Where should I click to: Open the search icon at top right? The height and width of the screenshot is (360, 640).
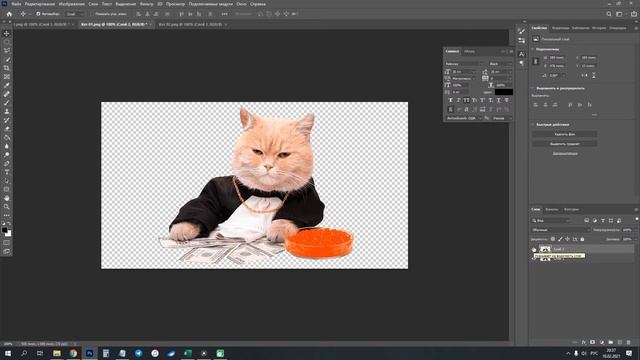(x=609, y=14)
